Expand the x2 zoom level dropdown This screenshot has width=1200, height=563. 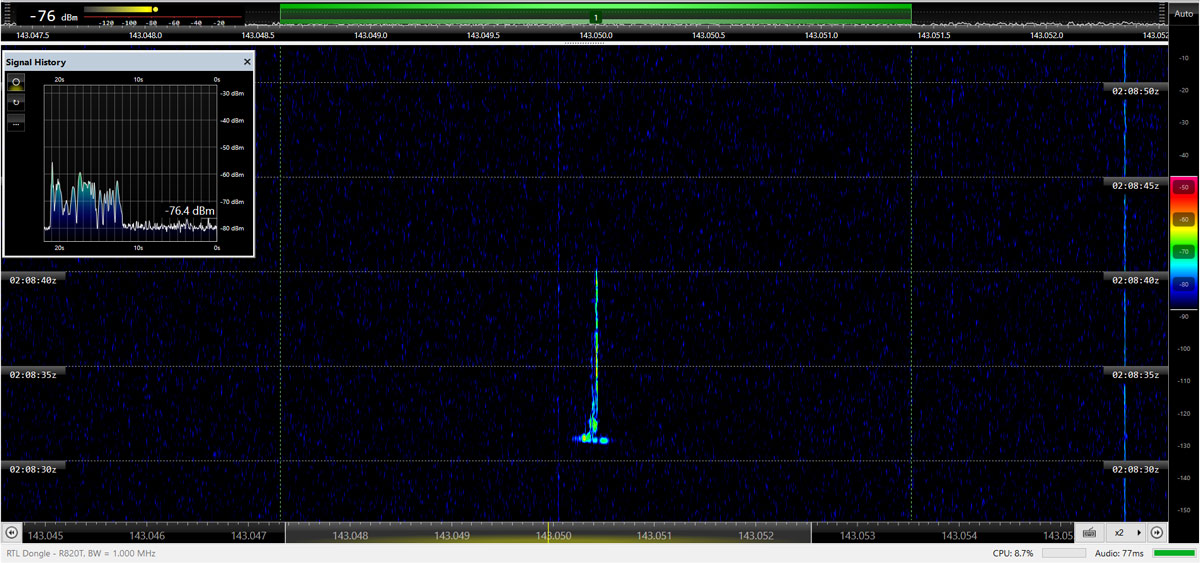pos(1126,533)
